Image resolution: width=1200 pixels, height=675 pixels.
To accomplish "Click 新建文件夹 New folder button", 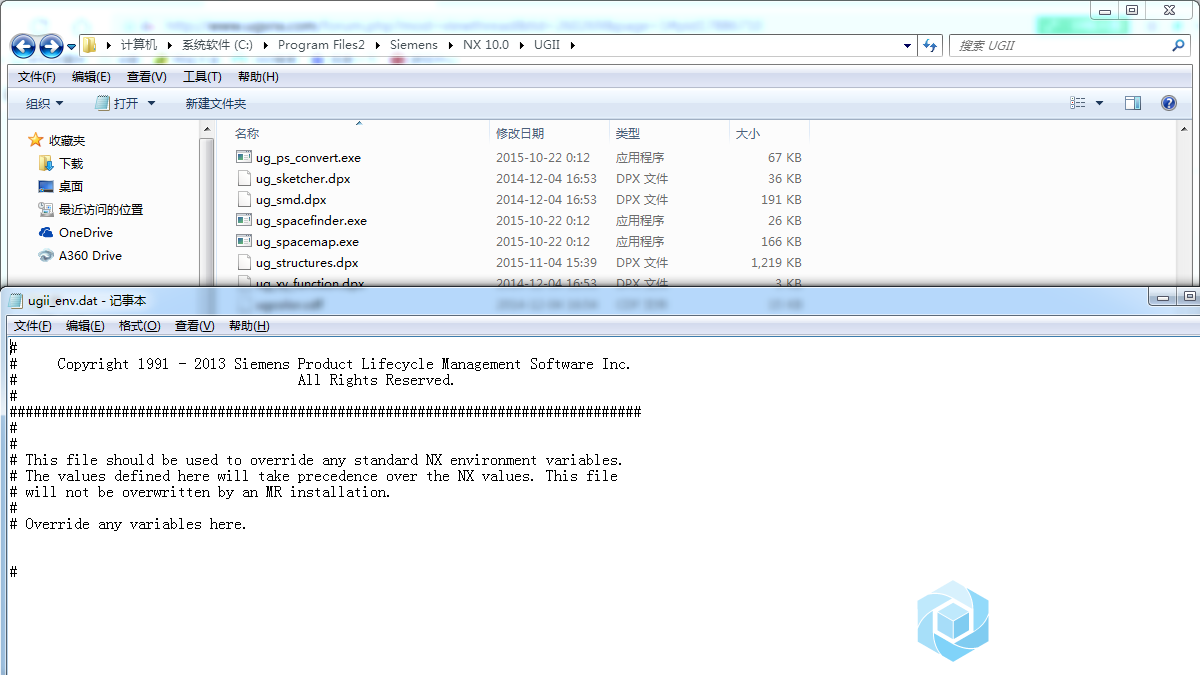I will pyautogui.click(x=215, y=103).
